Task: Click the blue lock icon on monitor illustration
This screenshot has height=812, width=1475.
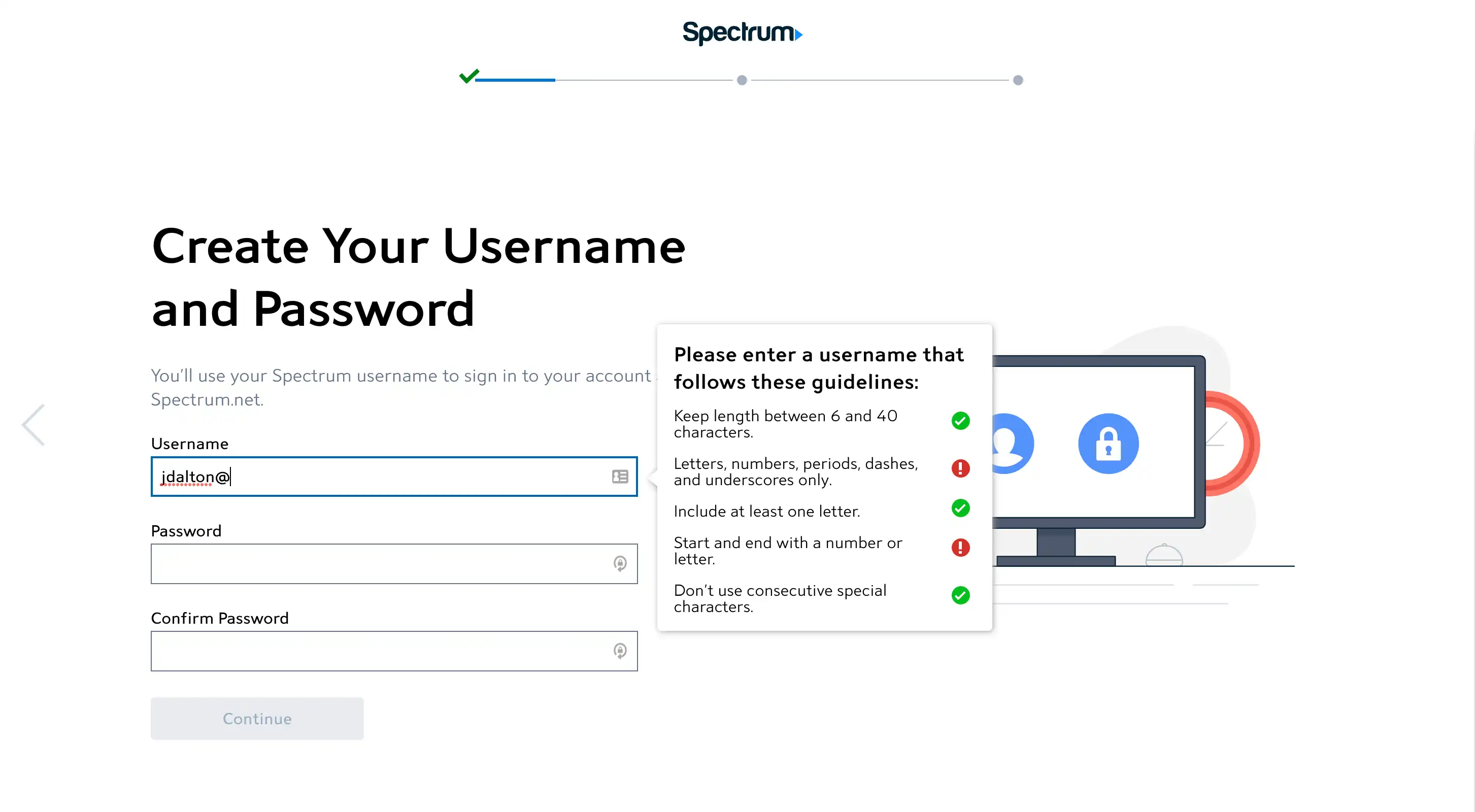Action: tap(1109, 444)
